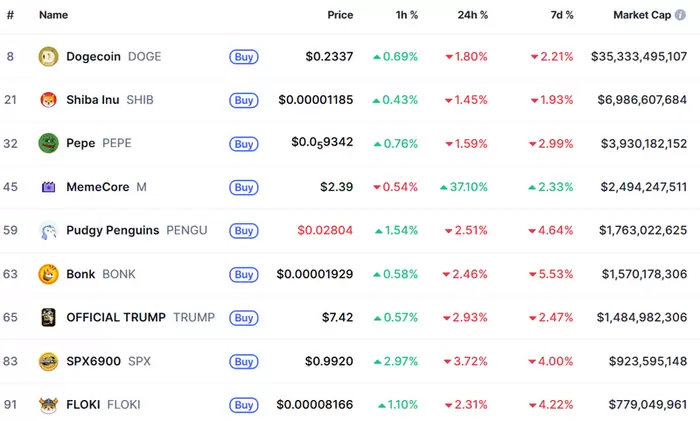Click the SPX6900 coin logo icon
The width and height of the screenshot is (700, 421).
[x=48, y=361]
